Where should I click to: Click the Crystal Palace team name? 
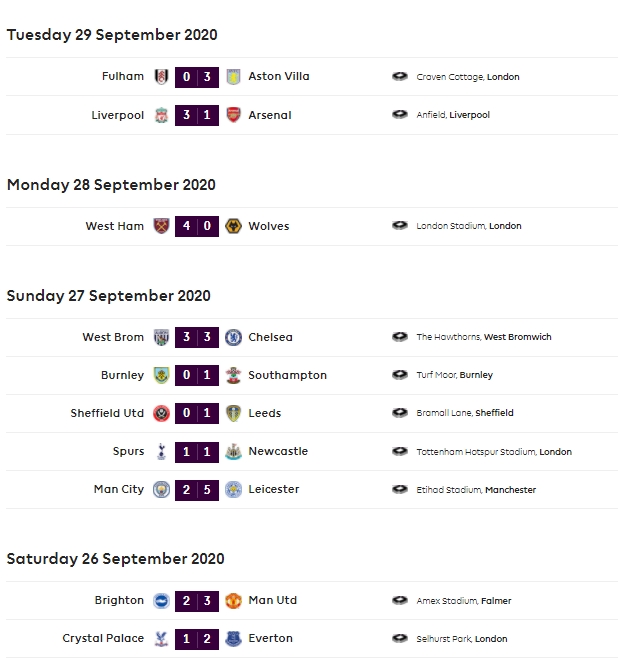(103, 638)
